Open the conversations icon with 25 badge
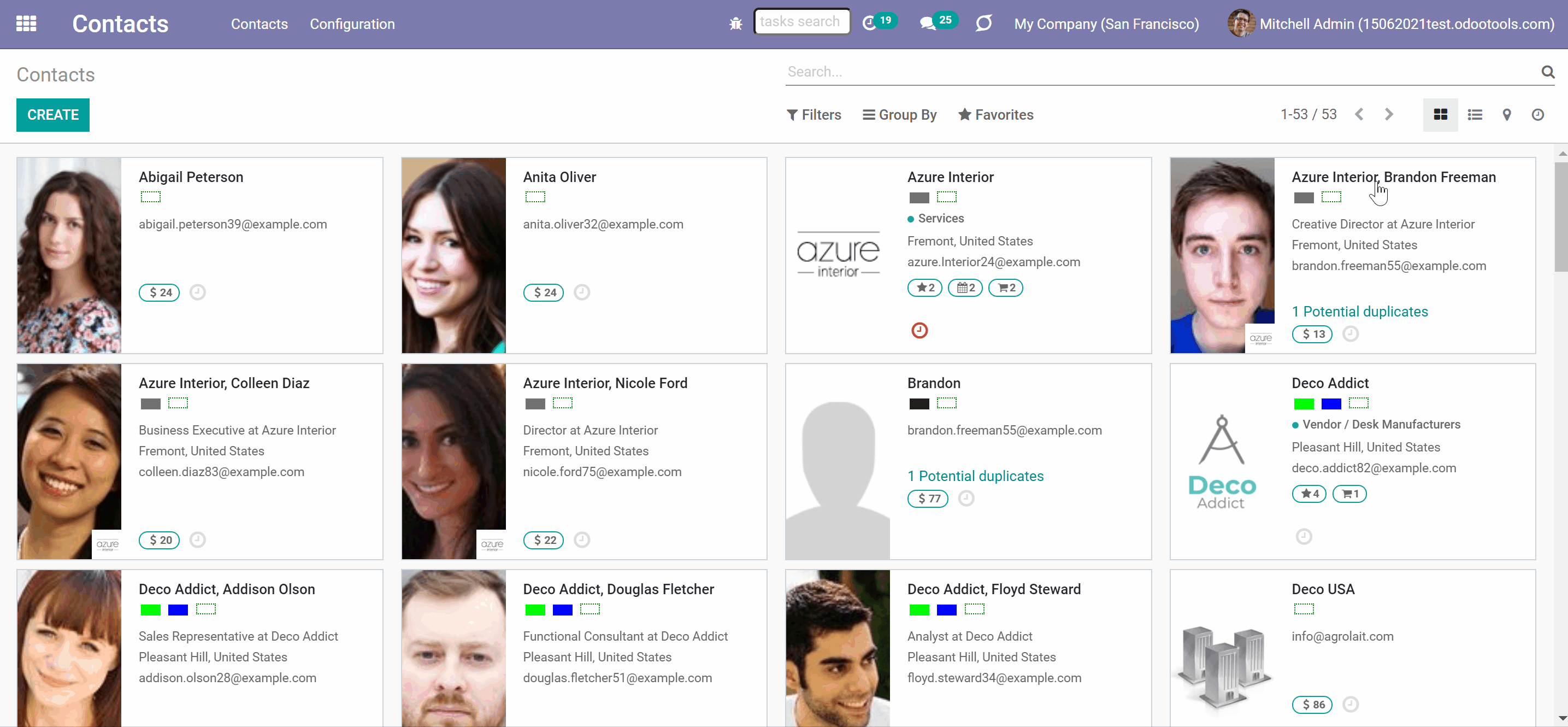 click(x=938, y=22)
